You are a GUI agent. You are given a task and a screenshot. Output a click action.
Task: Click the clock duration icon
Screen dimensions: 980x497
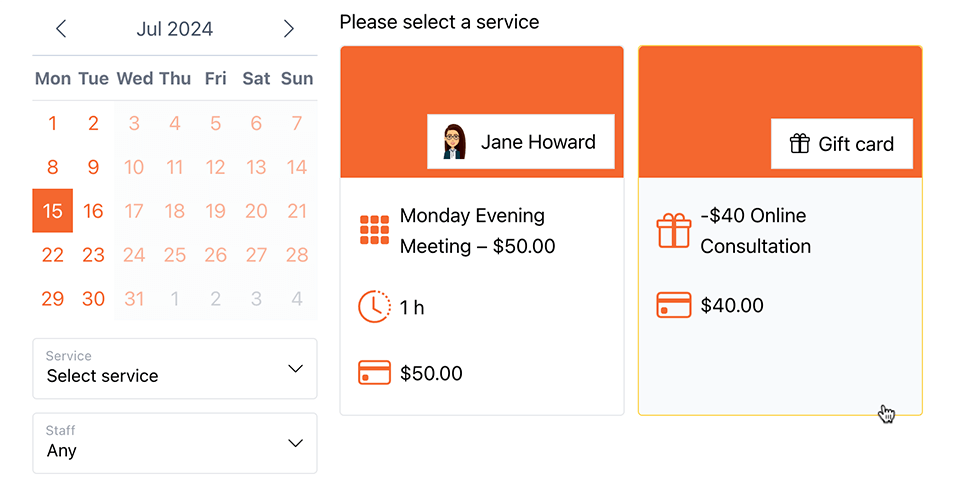click(374, 306)
